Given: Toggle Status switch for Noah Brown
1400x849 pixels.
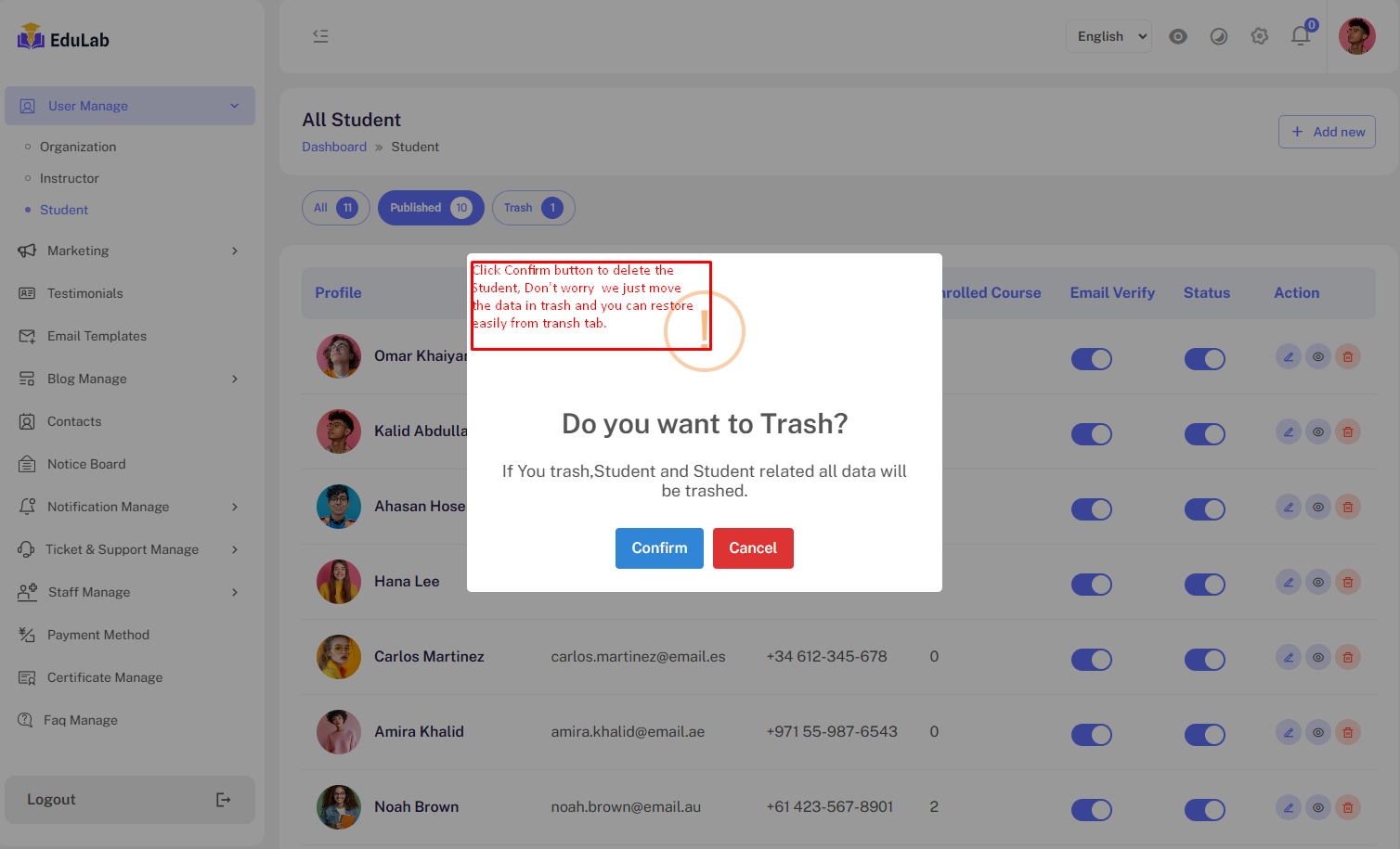Looking at the screenshot, I should click(1204, 810).
